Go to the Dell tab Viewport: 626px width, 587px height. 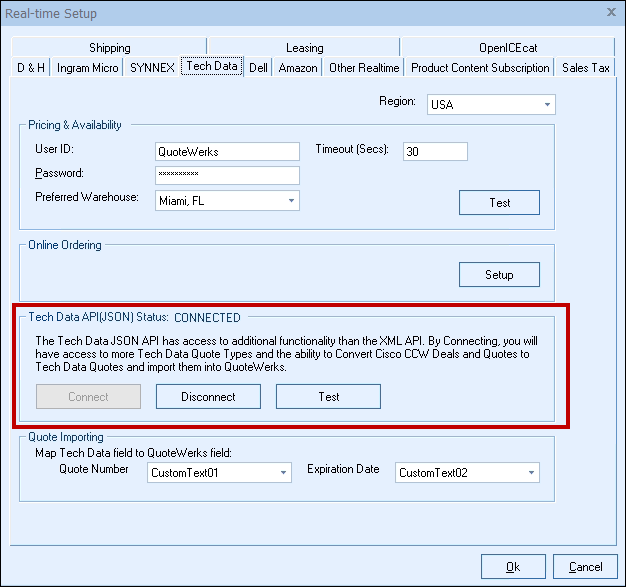click(258, 67)
